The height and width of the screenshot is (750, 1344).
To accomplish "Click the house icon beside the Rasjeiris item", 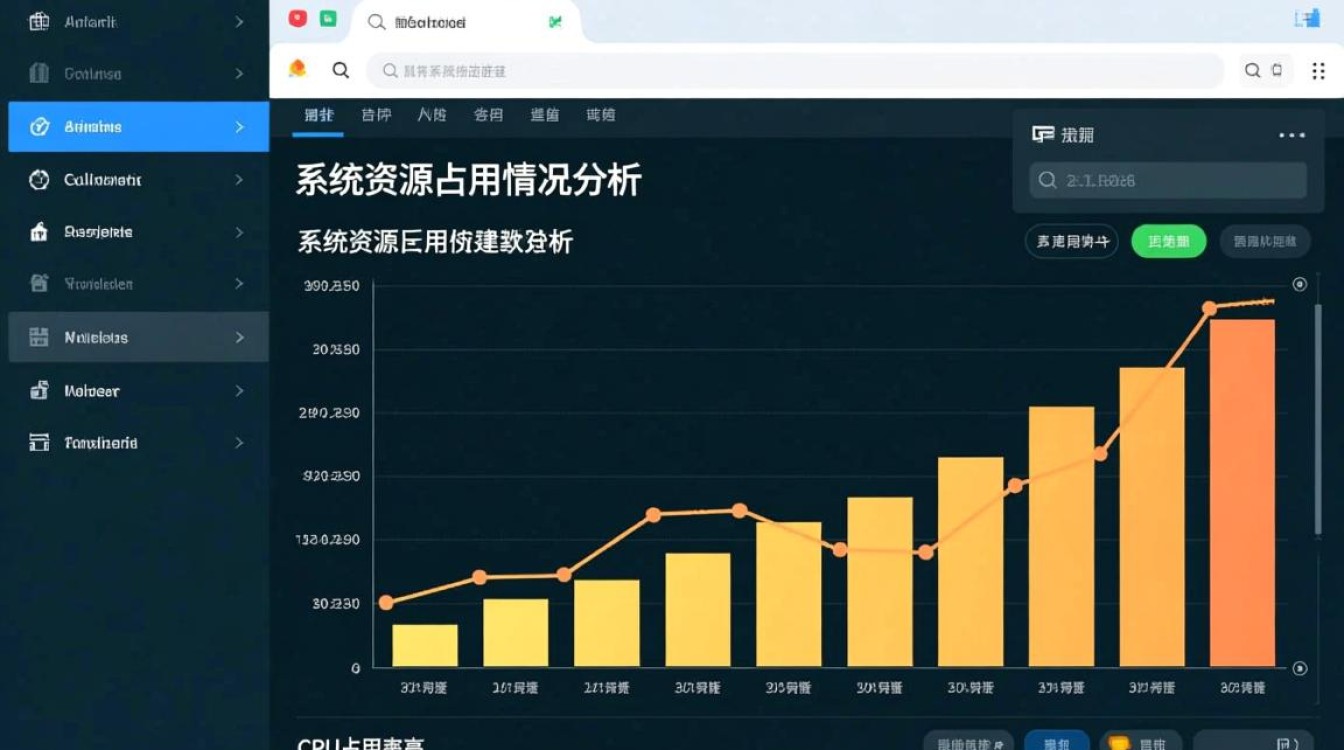I will 39,232.
